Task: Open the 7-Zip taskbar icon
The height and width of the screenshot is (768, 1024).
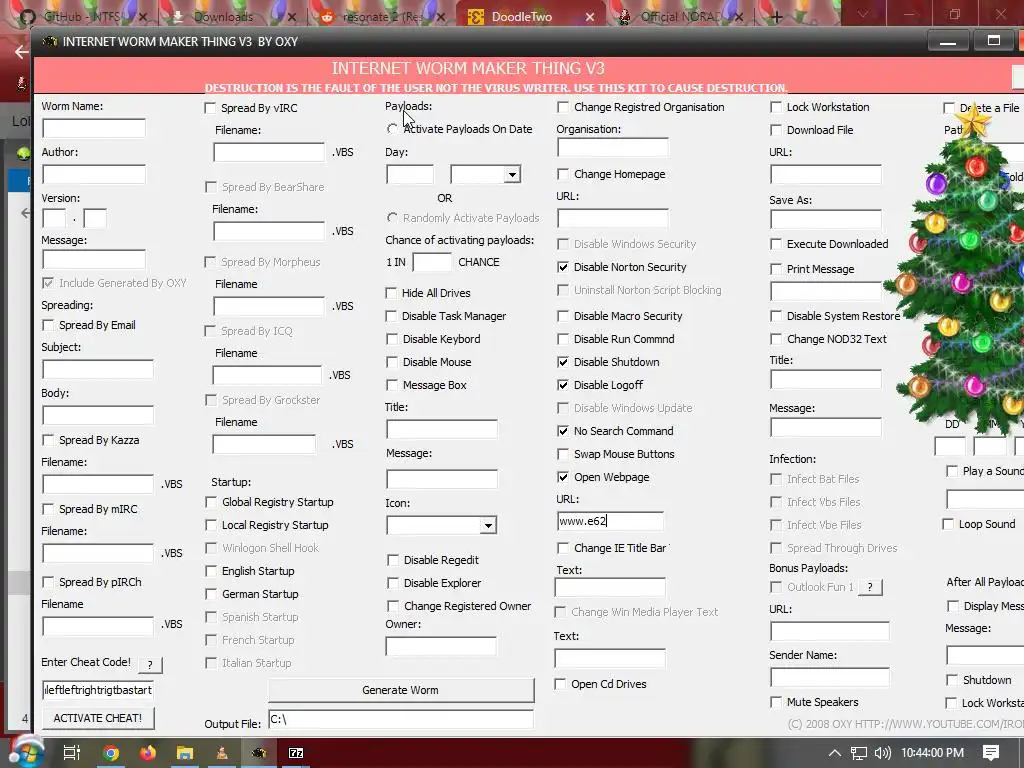Action: click(296, 753)
